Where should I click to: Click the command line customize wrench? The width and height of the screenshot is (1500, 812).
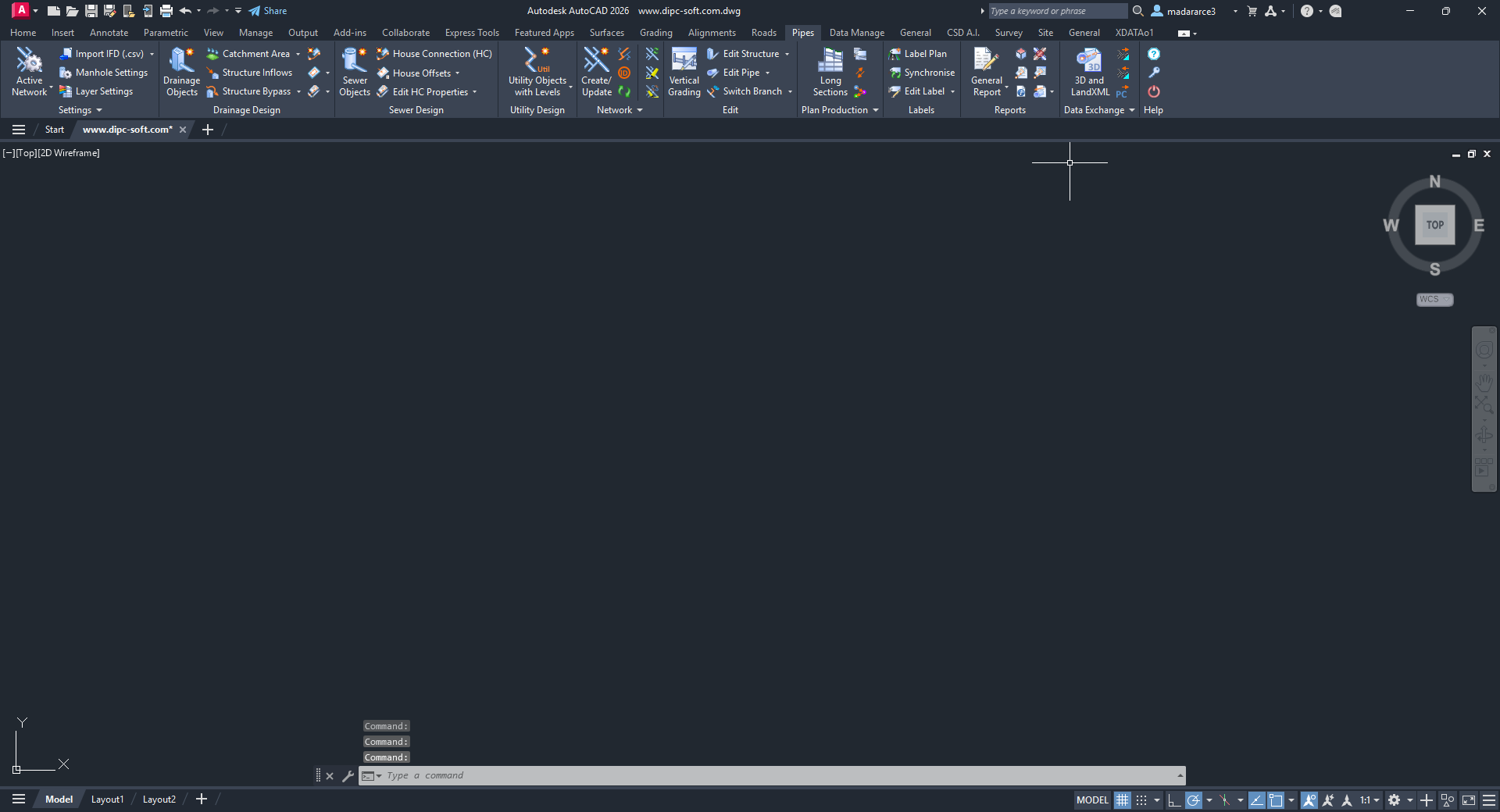[348, 776]
